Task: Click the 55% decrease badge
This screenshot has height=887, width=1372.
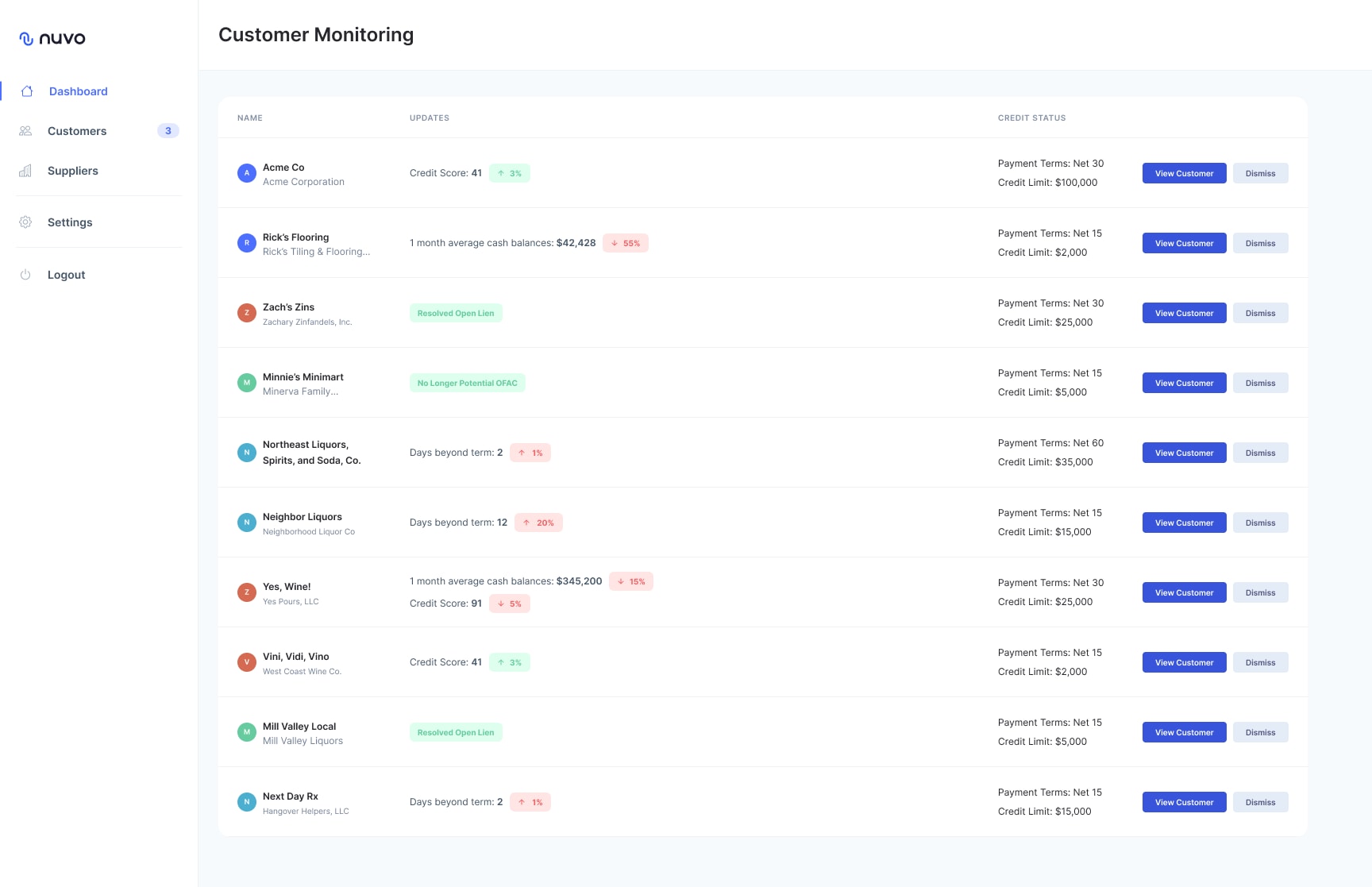Action: (626, 243)
